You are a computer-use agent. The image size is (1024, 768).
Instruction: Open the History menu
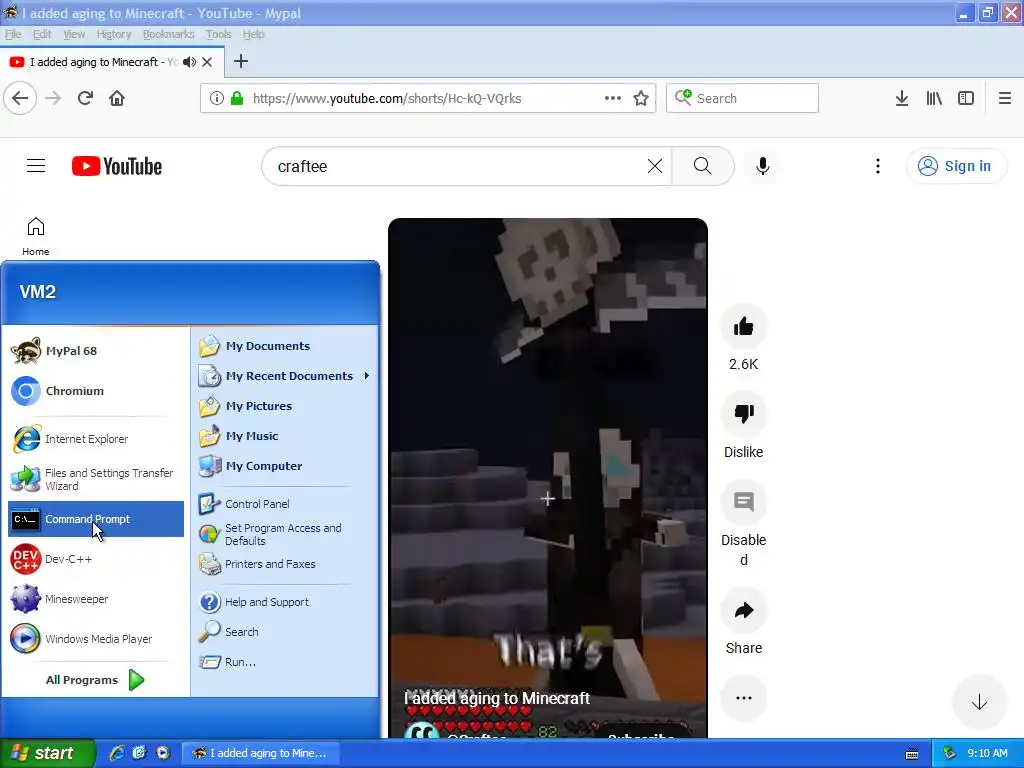click(x=114, y=34)
